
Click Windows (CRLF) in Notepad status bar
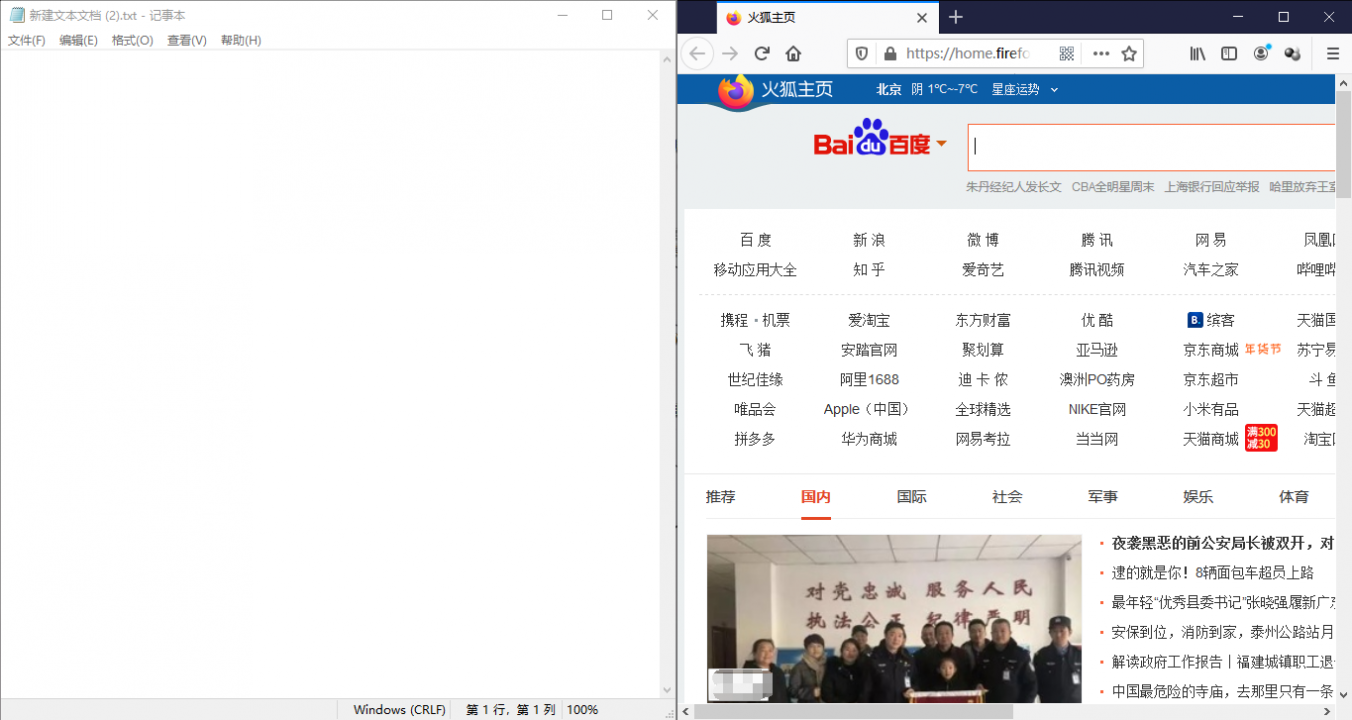tap(399, 710)
